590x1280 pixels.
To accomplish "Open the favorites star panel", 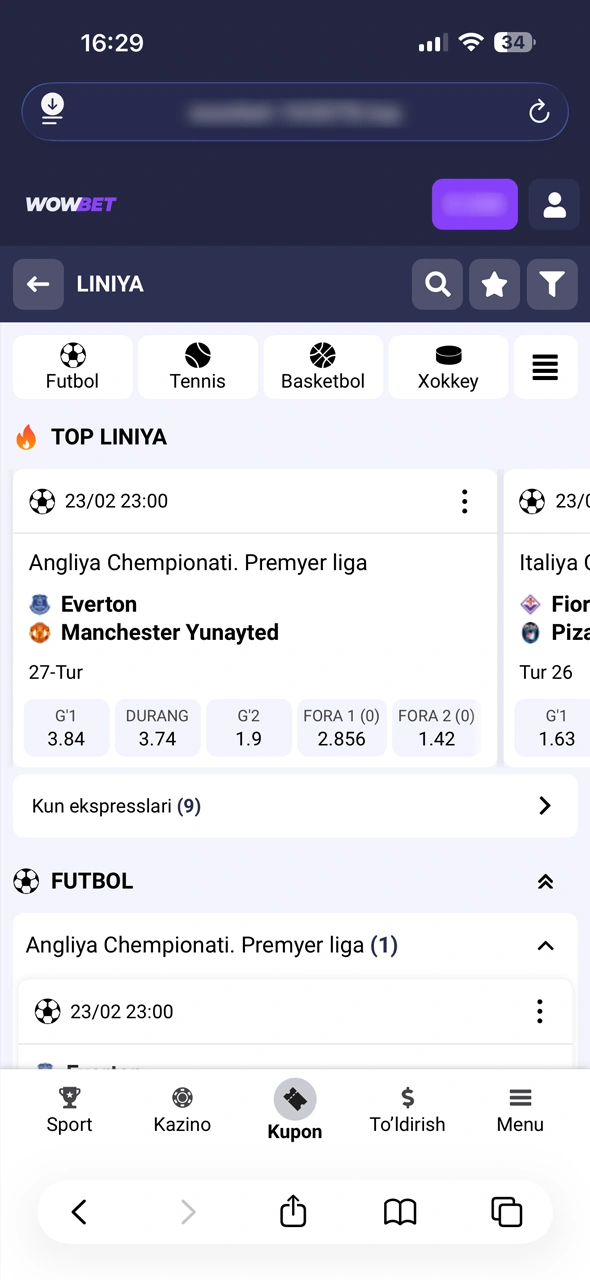I will 494,284.
